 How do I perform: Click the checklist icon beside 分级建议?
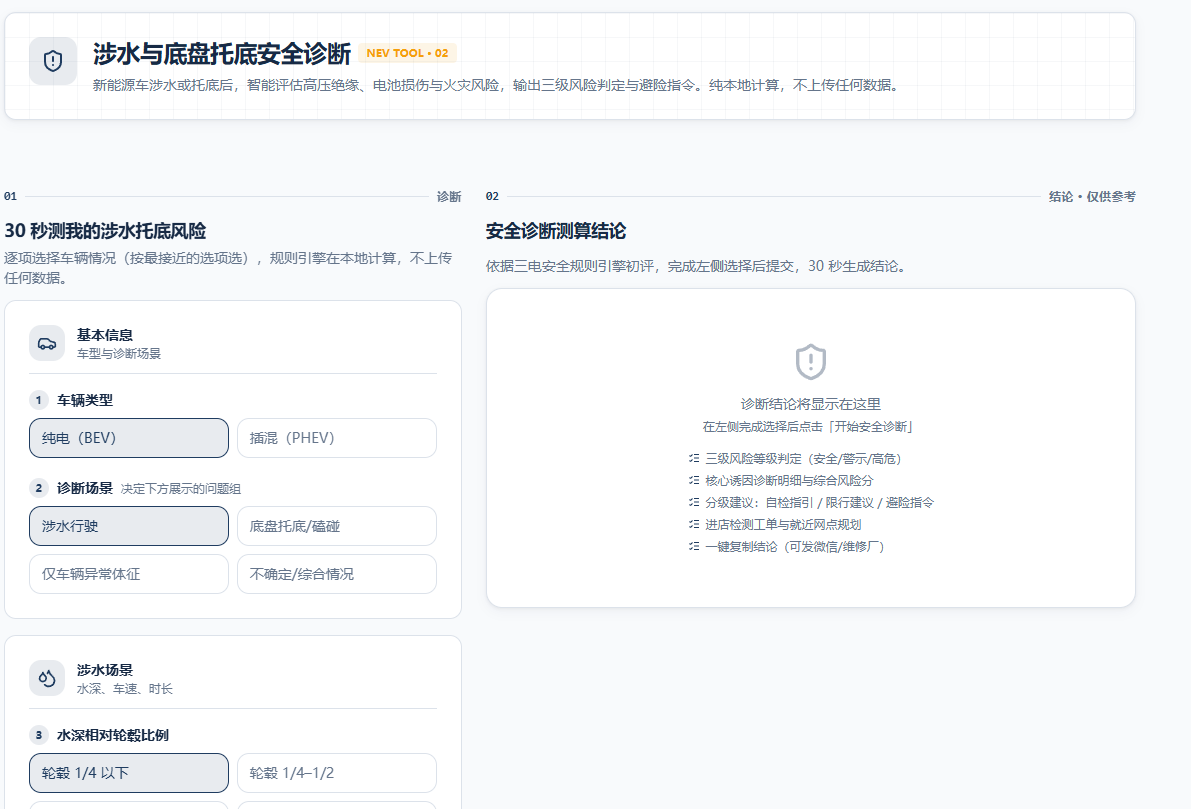click(694, 502)
